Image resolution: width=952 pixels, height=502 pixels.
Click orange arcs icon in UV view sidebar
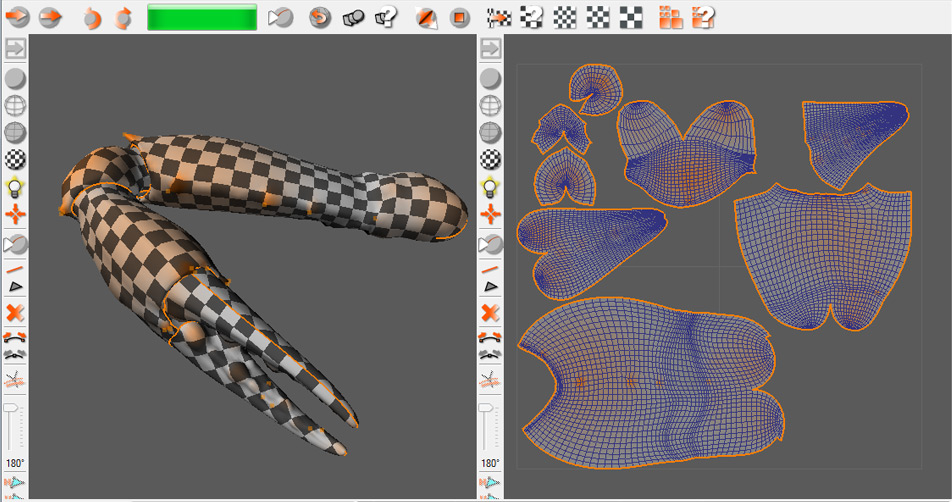pos(491,337)
